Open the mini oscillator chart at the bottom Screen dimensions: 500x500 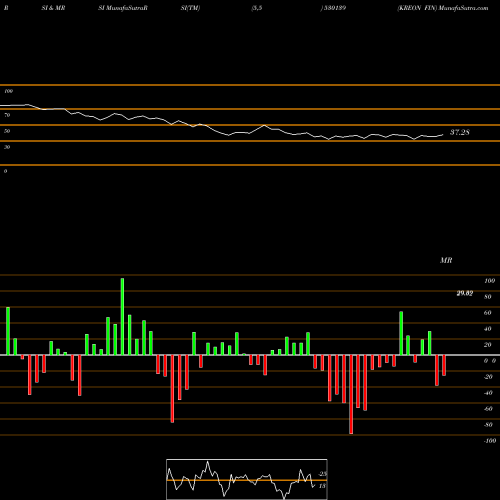(247, 479)
